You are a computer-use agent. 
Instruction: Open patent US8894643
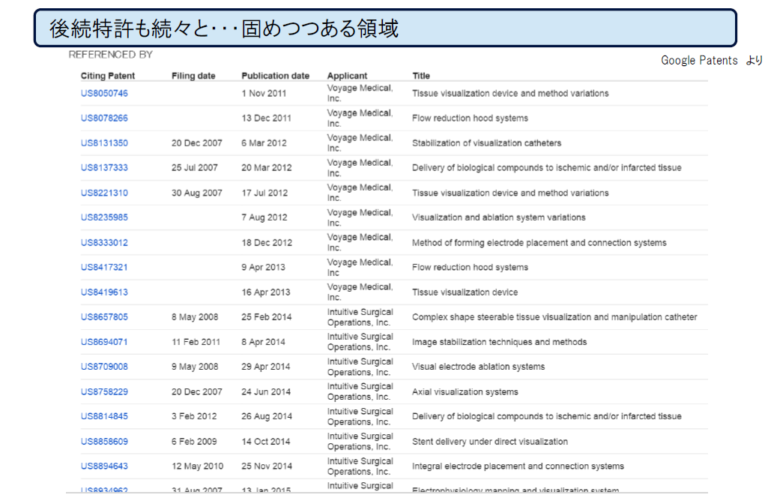tap(104, 466)
